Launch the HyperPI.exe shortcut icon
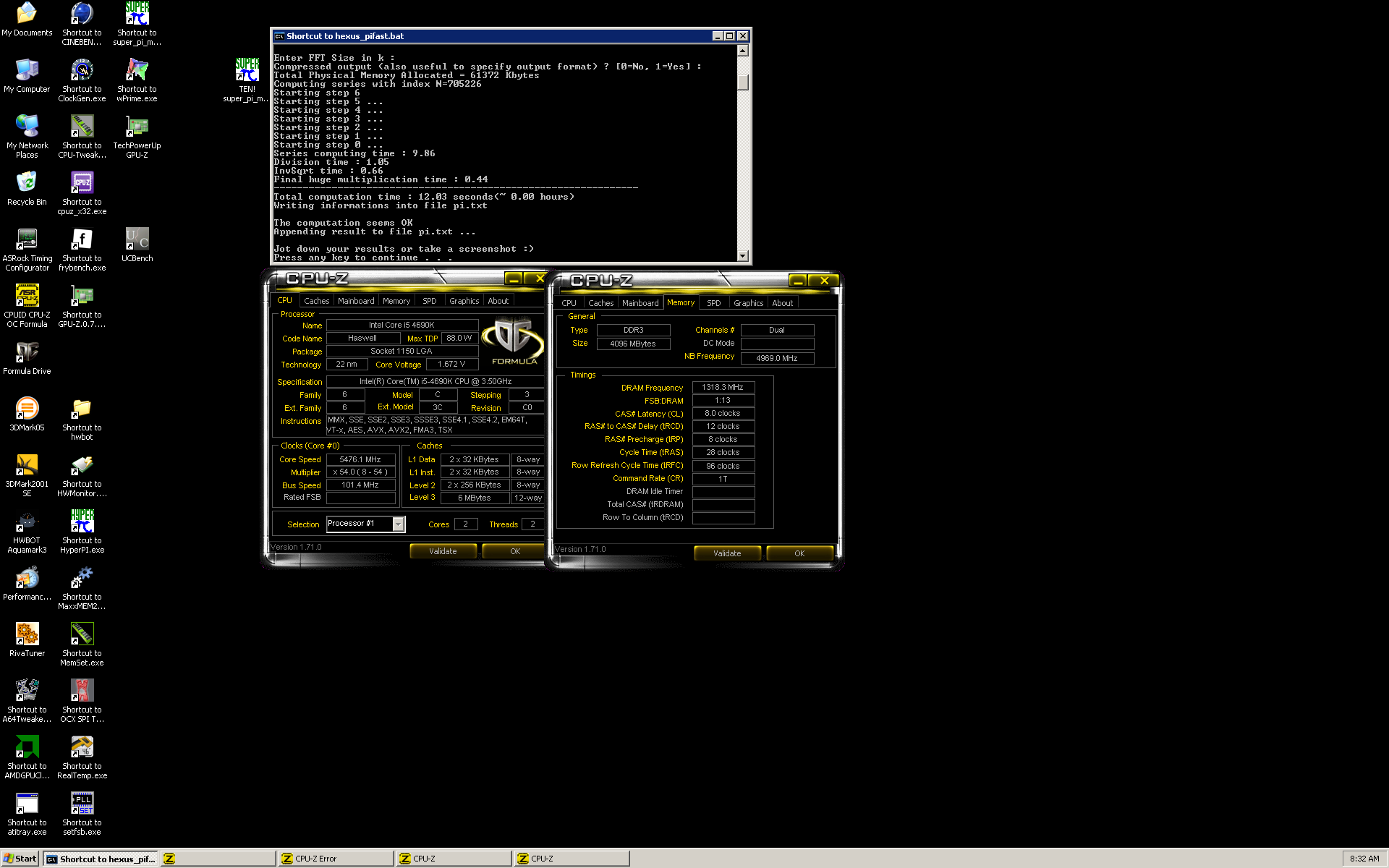Viewport: 1389px width, 868px height. pyautogui.click(x=82, y=532)
